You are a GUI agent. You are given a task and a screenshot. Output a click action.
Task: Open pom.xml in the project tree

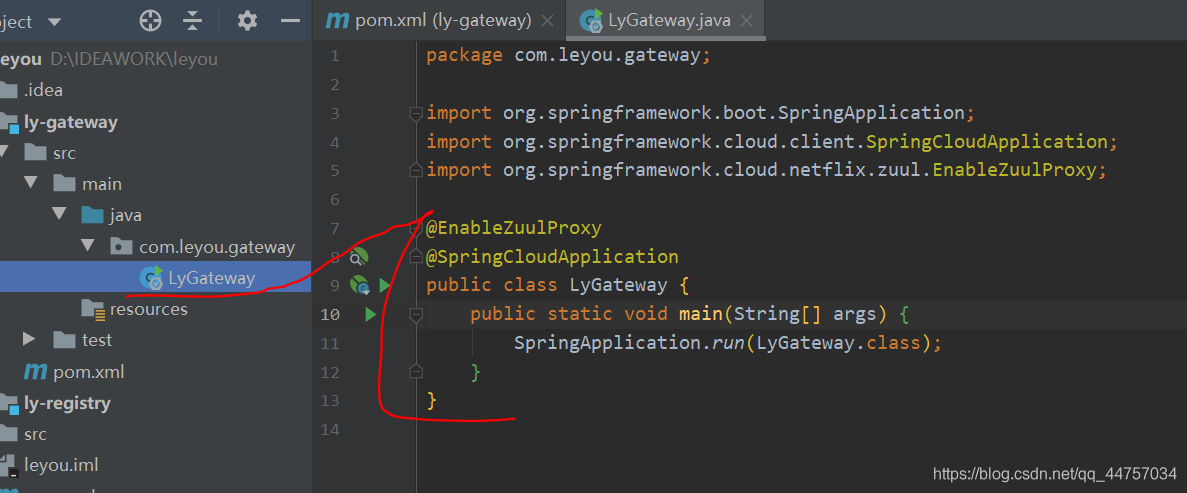point(89,372)
